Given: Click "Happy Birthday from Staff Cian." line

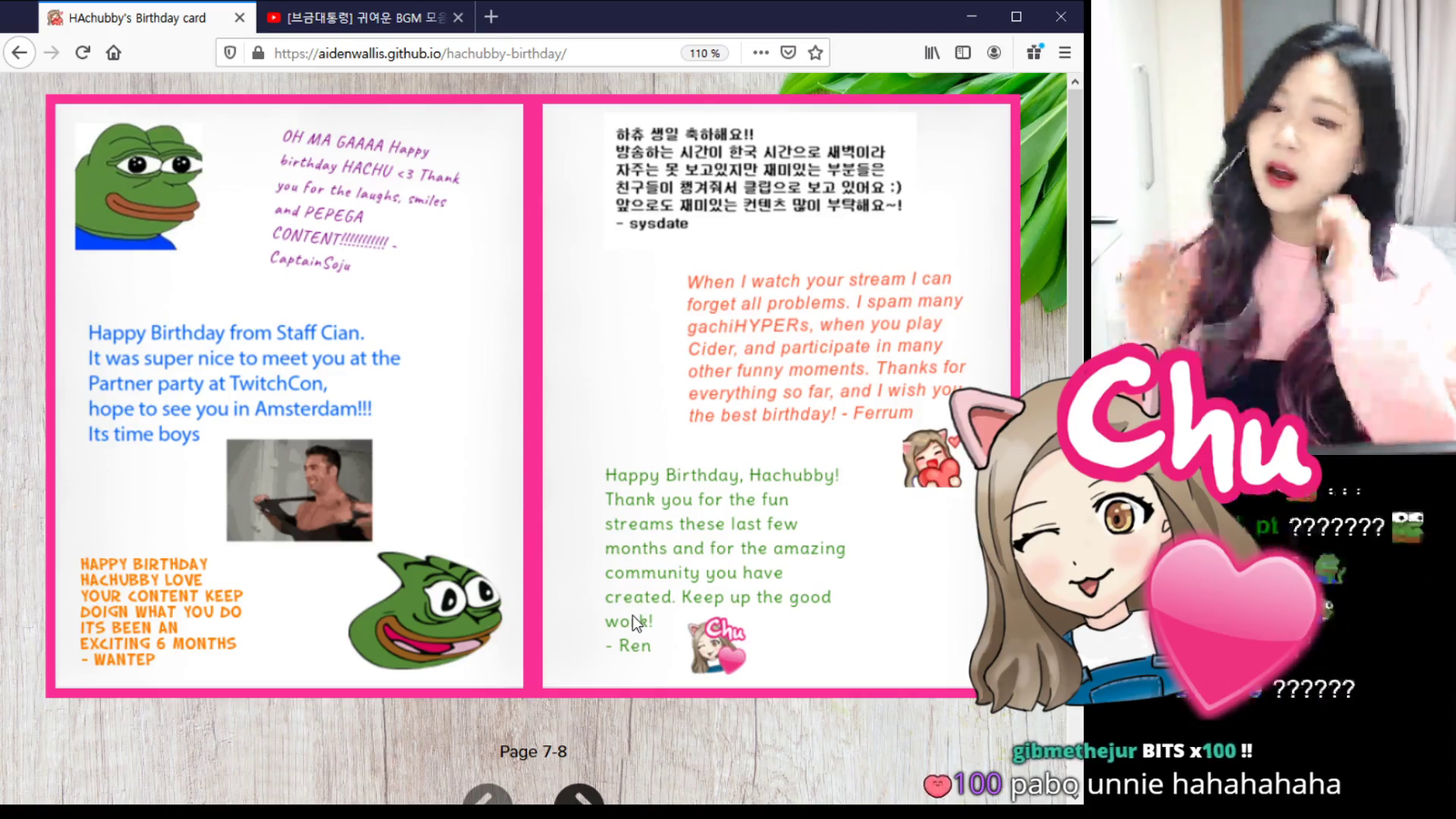Looking at the screenshot, I should (x=226, y=333).
